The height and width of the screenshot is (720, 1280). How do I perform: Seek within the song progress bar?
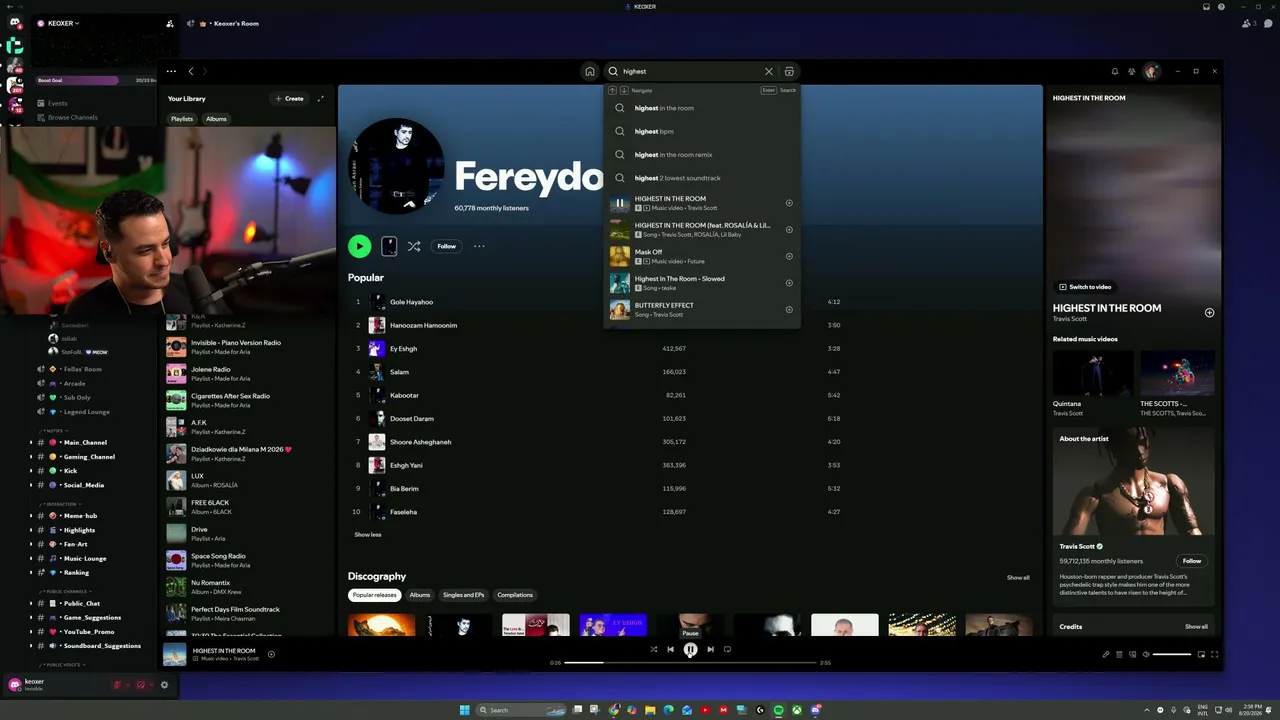tap(690, 662)
